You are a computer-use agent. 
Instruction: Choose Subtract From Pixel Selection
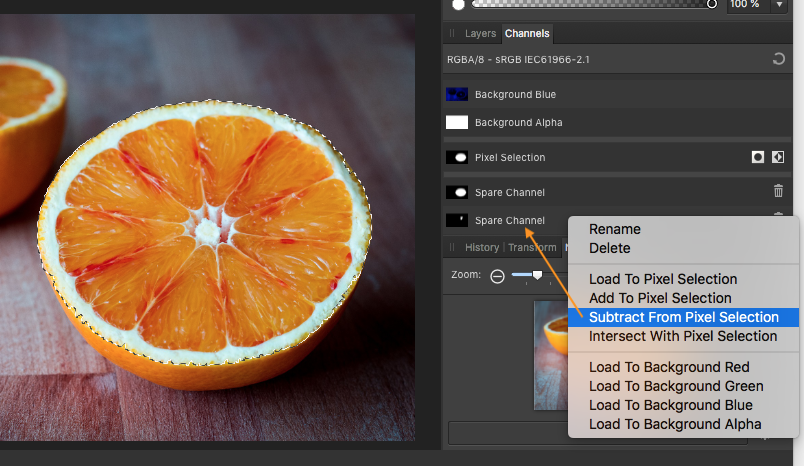[684, 317]
